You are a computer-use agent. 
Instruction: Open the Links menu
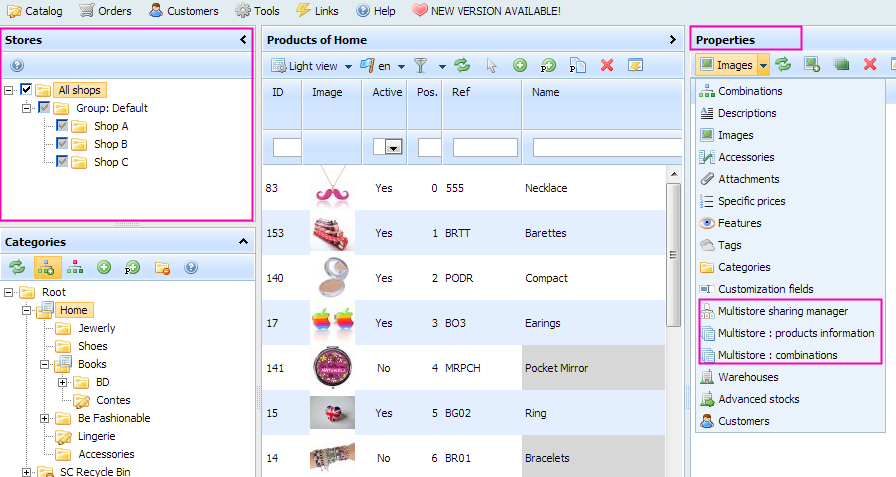(317, 11)
